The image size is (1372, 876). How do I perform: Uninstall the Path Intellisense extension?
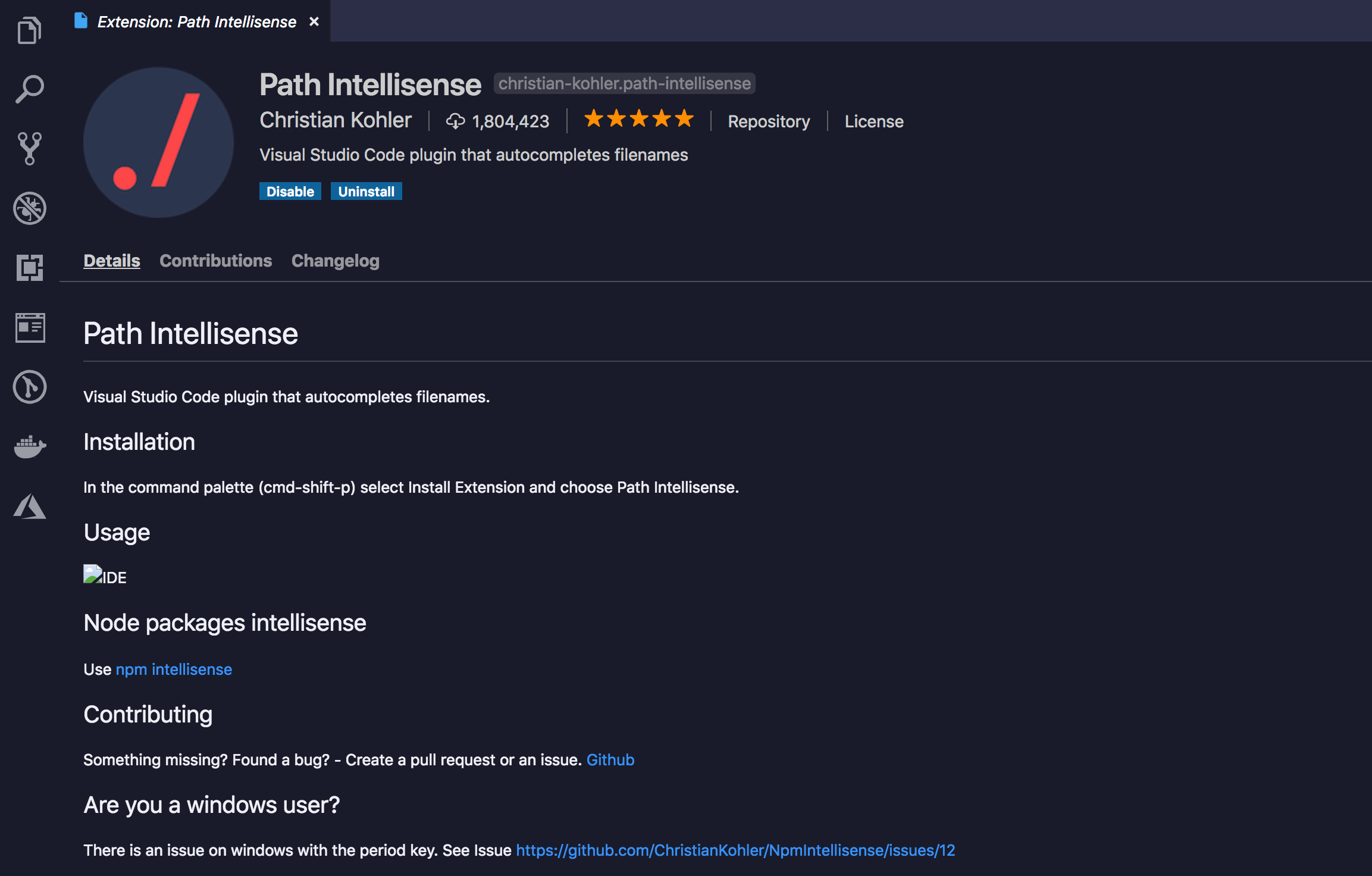pyautogui.click(x=366, y=191)
